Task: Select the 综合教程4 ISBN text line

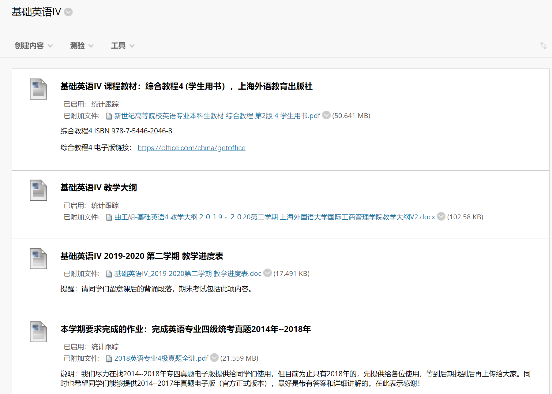Action: (x=116, y=131)
